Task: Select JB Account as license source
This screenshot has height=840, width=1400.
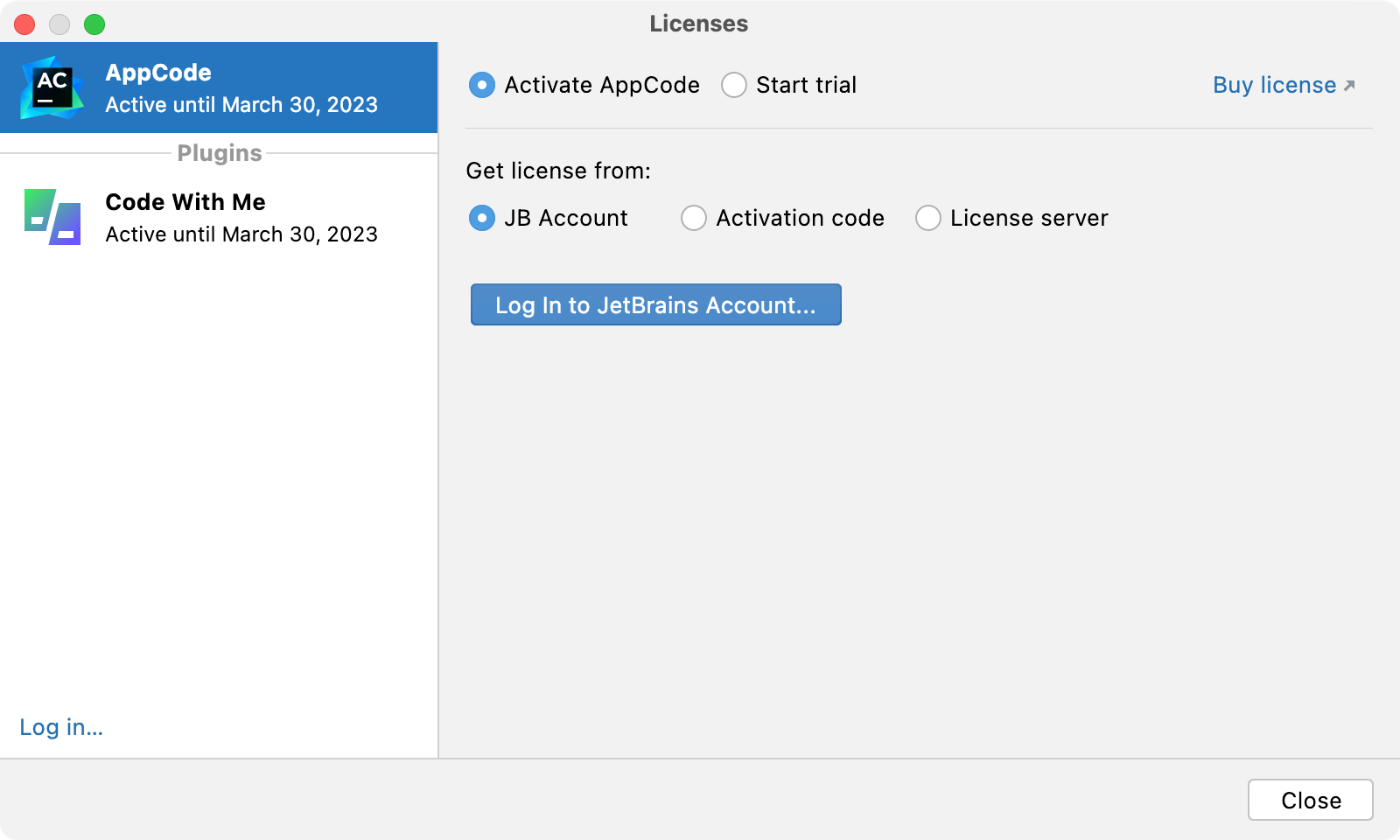Action: pyautogui.click(x=481, y=218)
